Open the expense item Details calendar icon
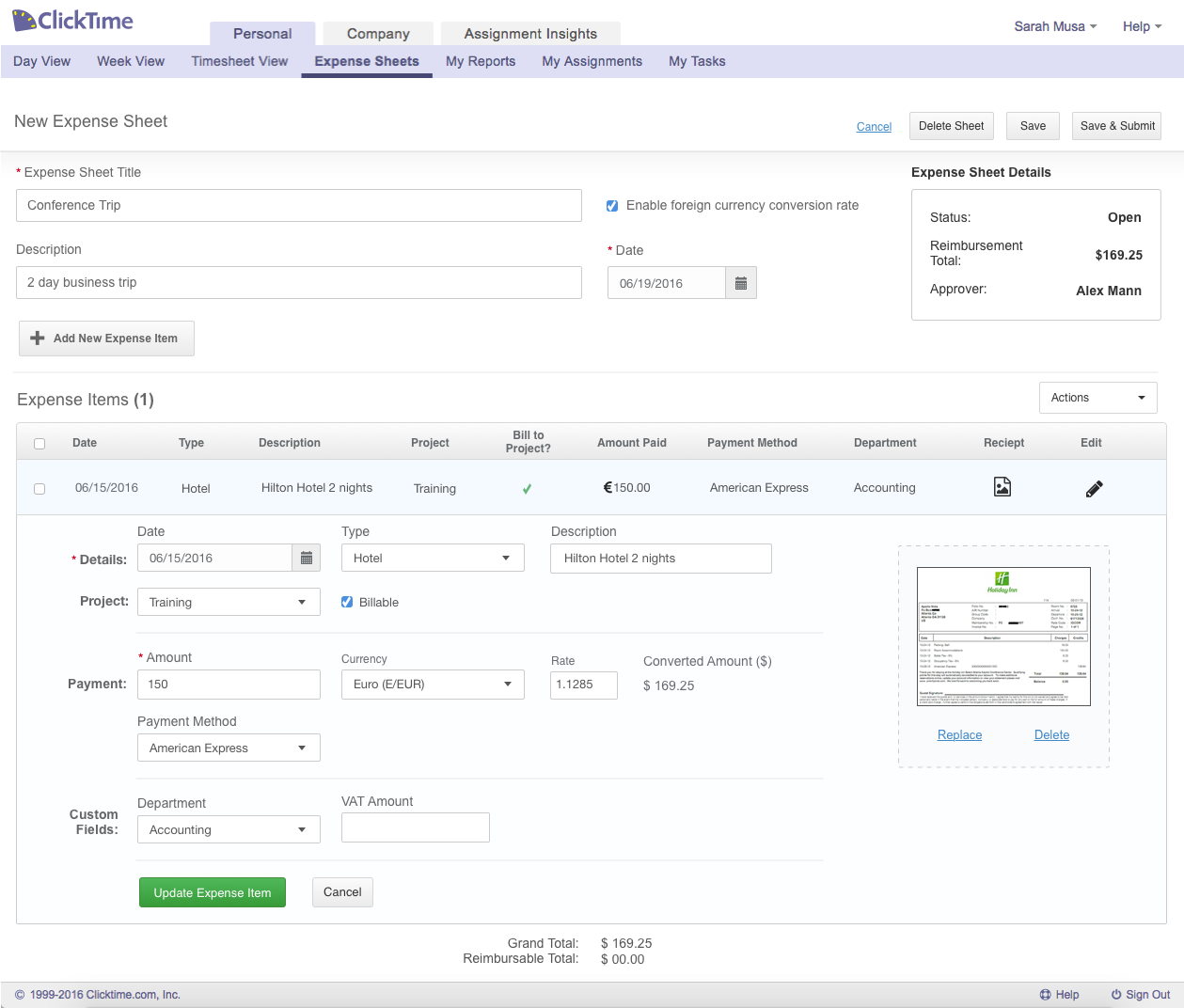This screenshot has width=1184, height=1008. click(x=306, y=559)
